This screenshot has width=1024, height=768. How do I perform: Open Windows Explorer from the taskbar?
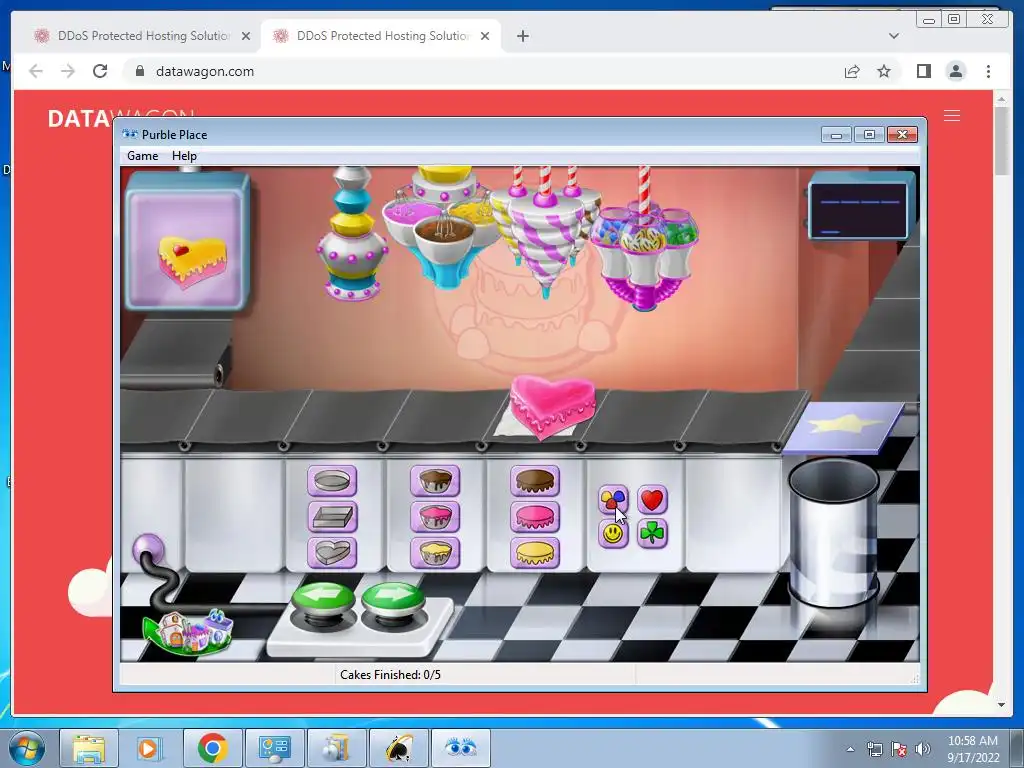[89, 748]
